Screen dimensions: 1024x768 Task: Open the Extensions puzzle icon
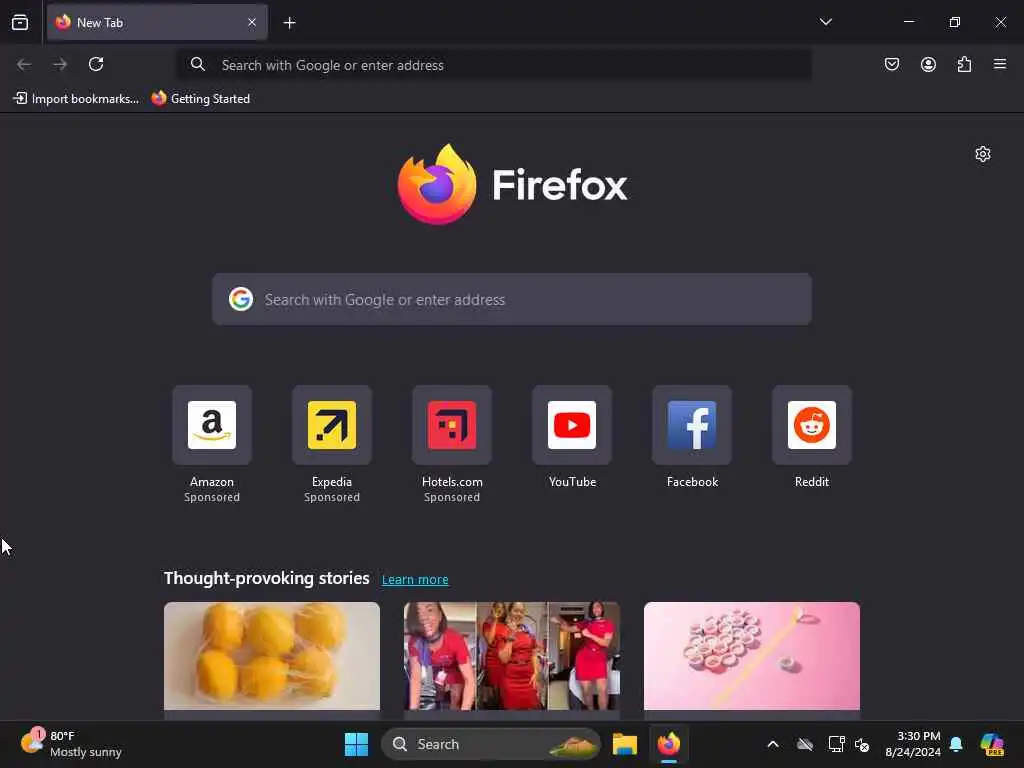click(x=964, y=64)
